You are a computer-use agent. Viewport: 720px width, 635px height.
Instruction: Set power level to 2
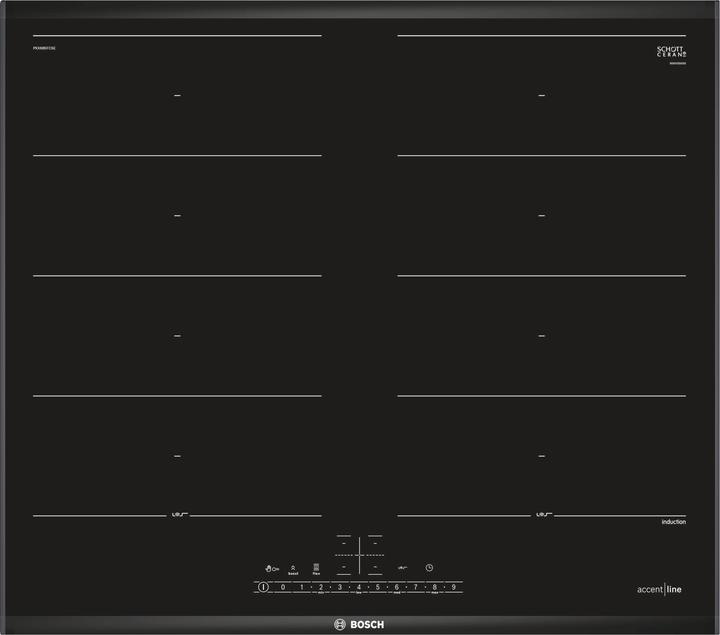[x=321, y=587]
